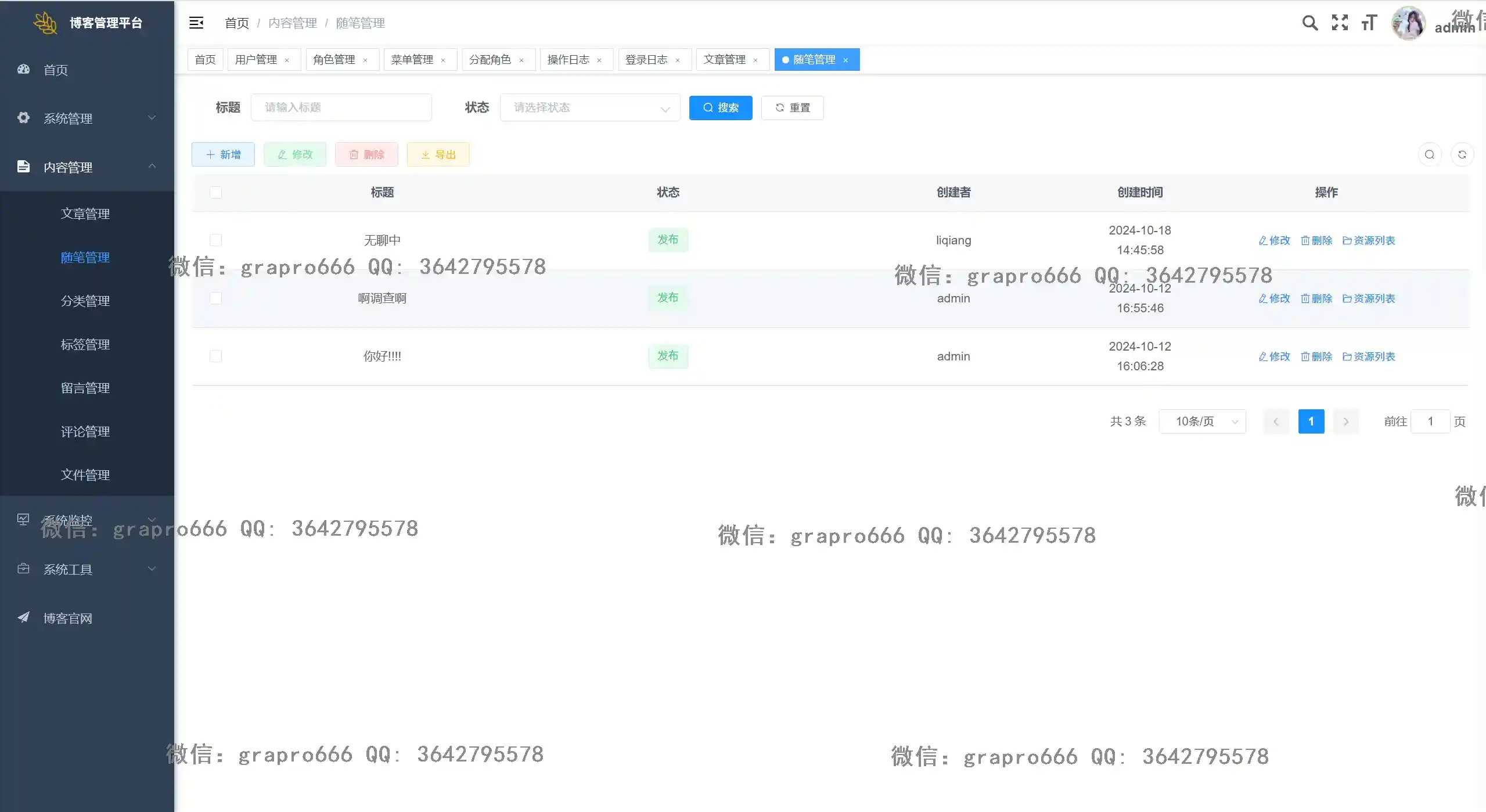Open the font size setting icon

pos(1369,23)
